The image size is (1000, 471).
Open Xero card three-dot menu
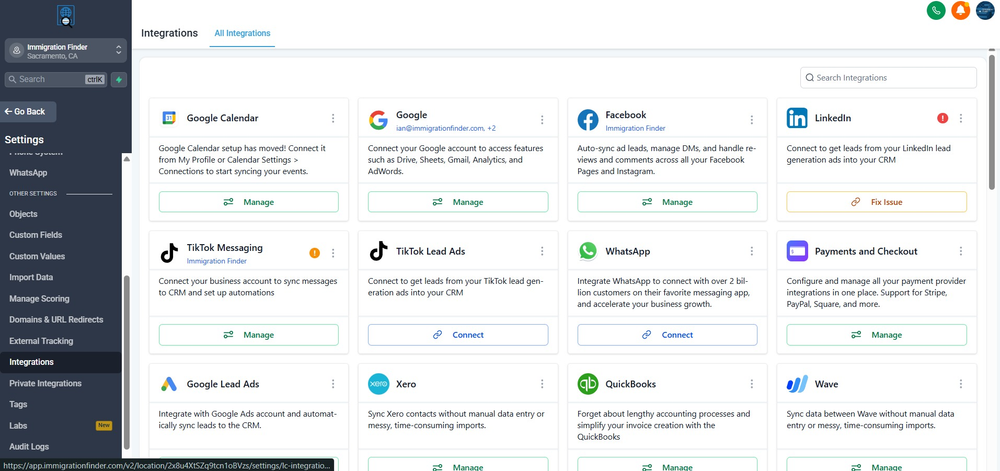click(x=542, y=384)
